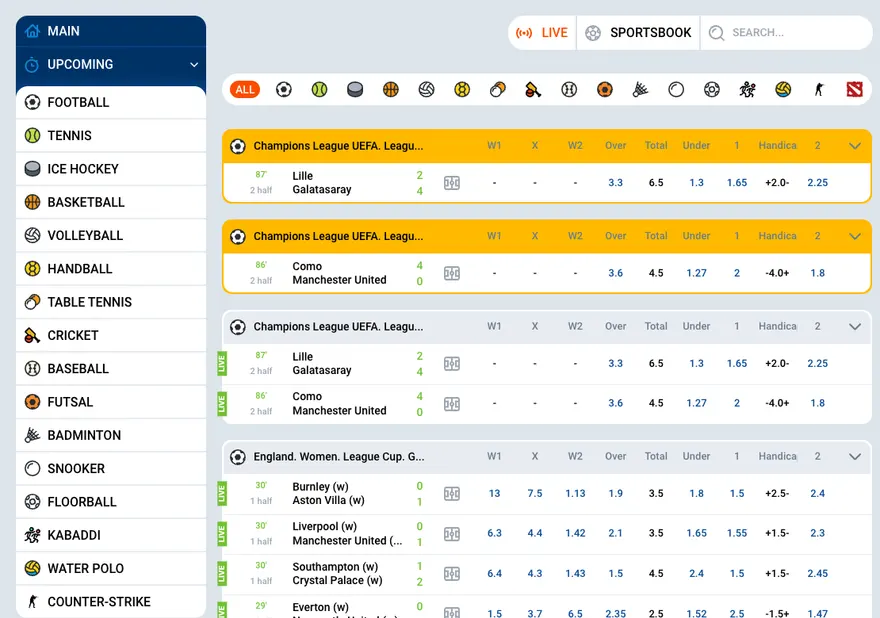Open TABLE TENNIS in the sidebar
Screen dimensions: 880x618
tap(111, 302)
